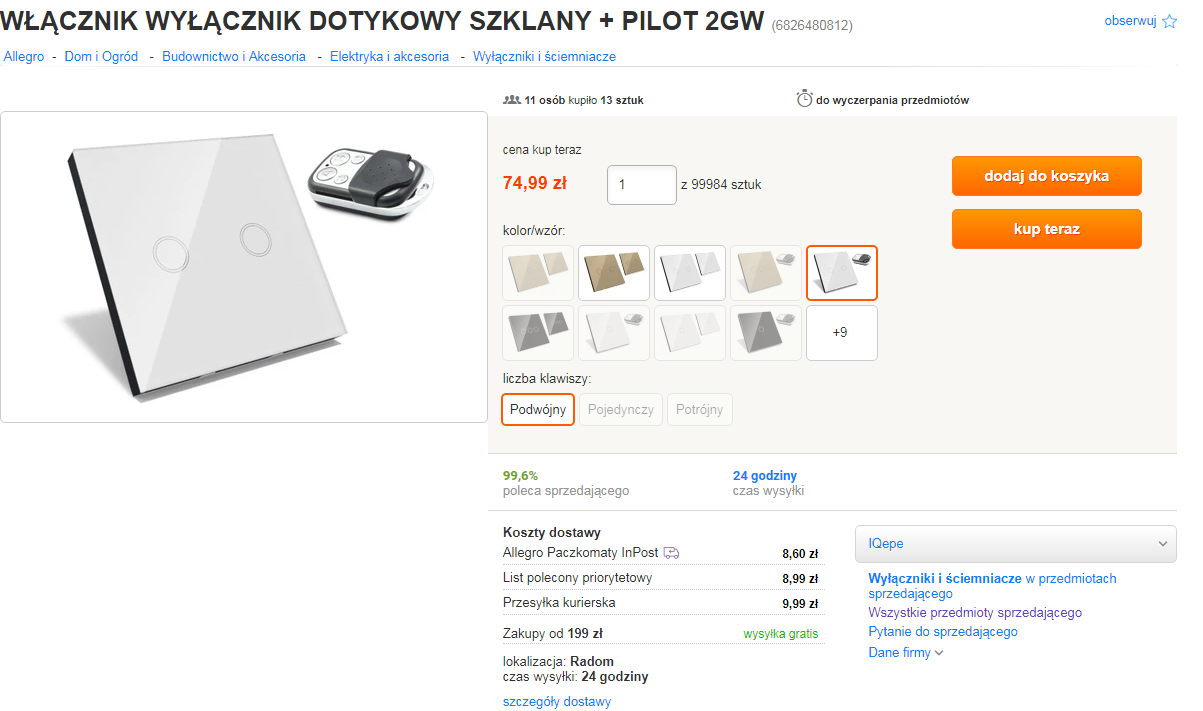Screen dimensions: 1203x711
Task: Click the main product image
Action: tap(244, 267)
